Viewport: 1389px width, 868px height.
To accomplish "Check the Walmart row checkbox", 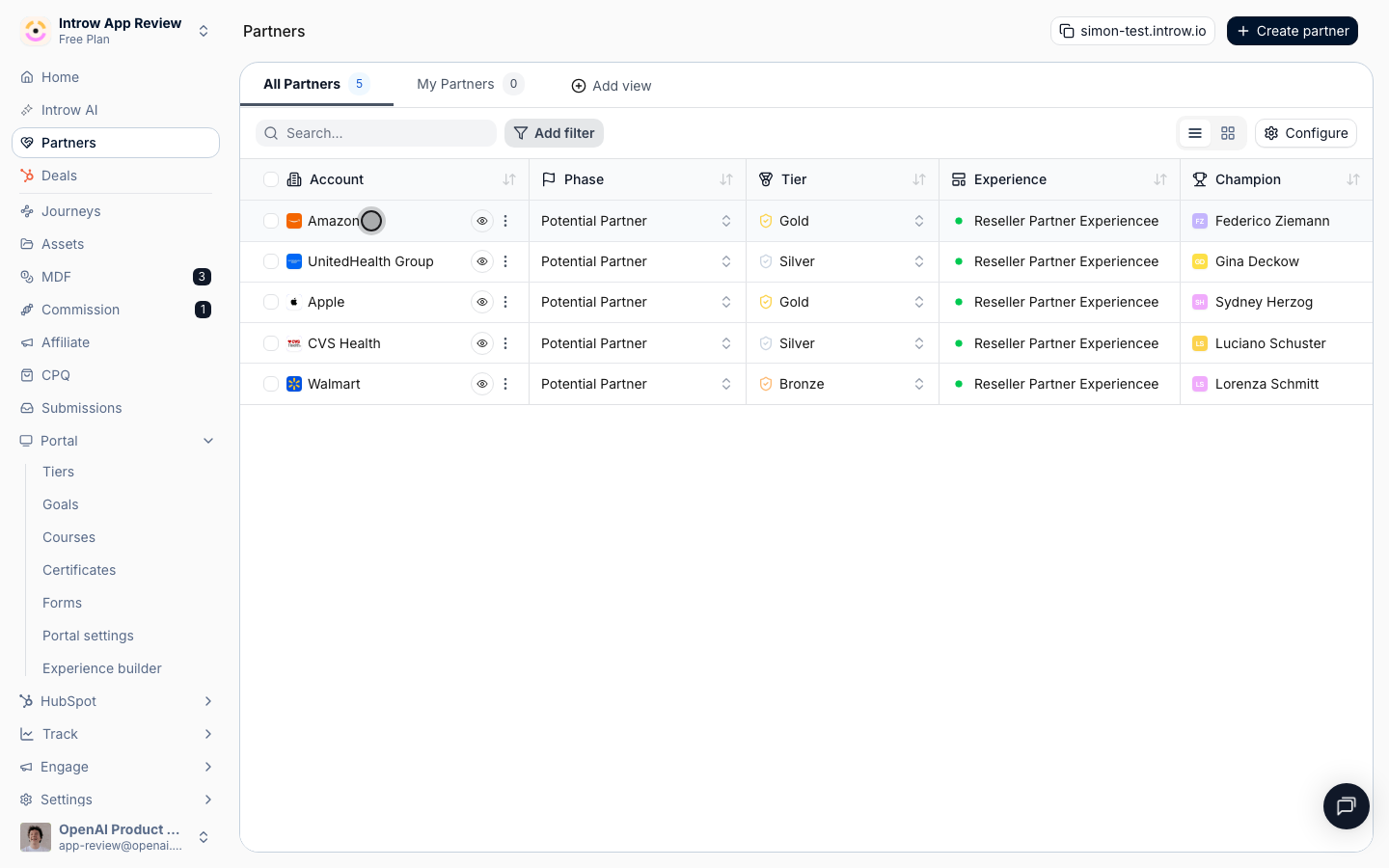I will pos(271,384).
